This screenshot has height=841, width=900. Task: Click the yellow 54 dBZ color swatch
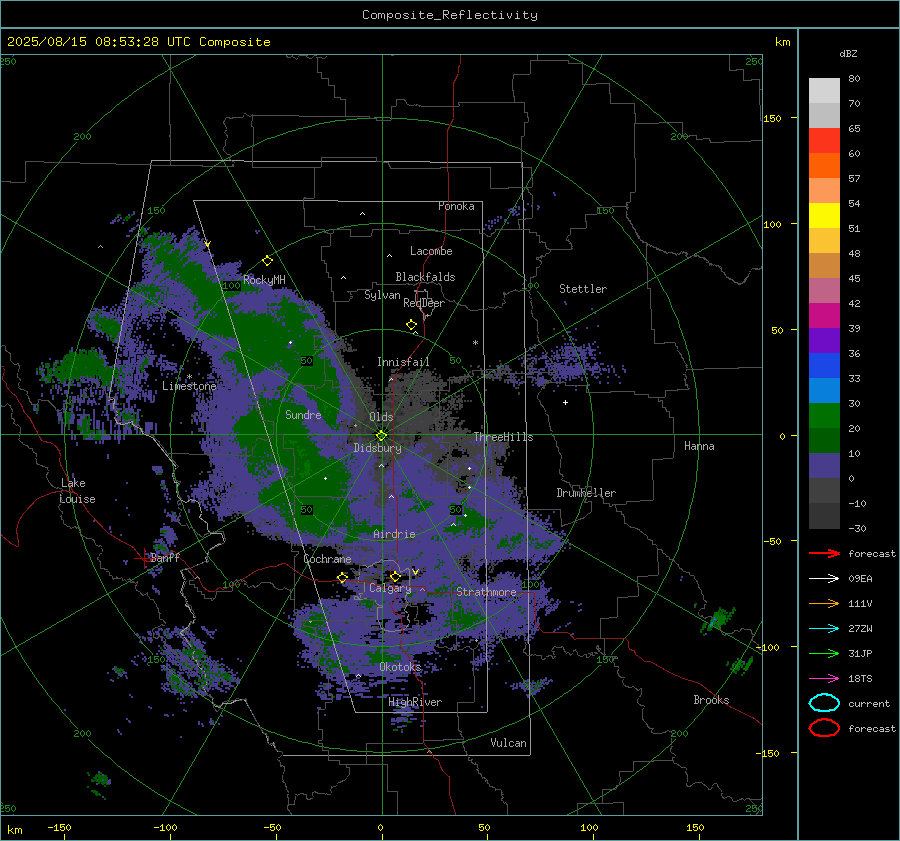coord(824,215)
